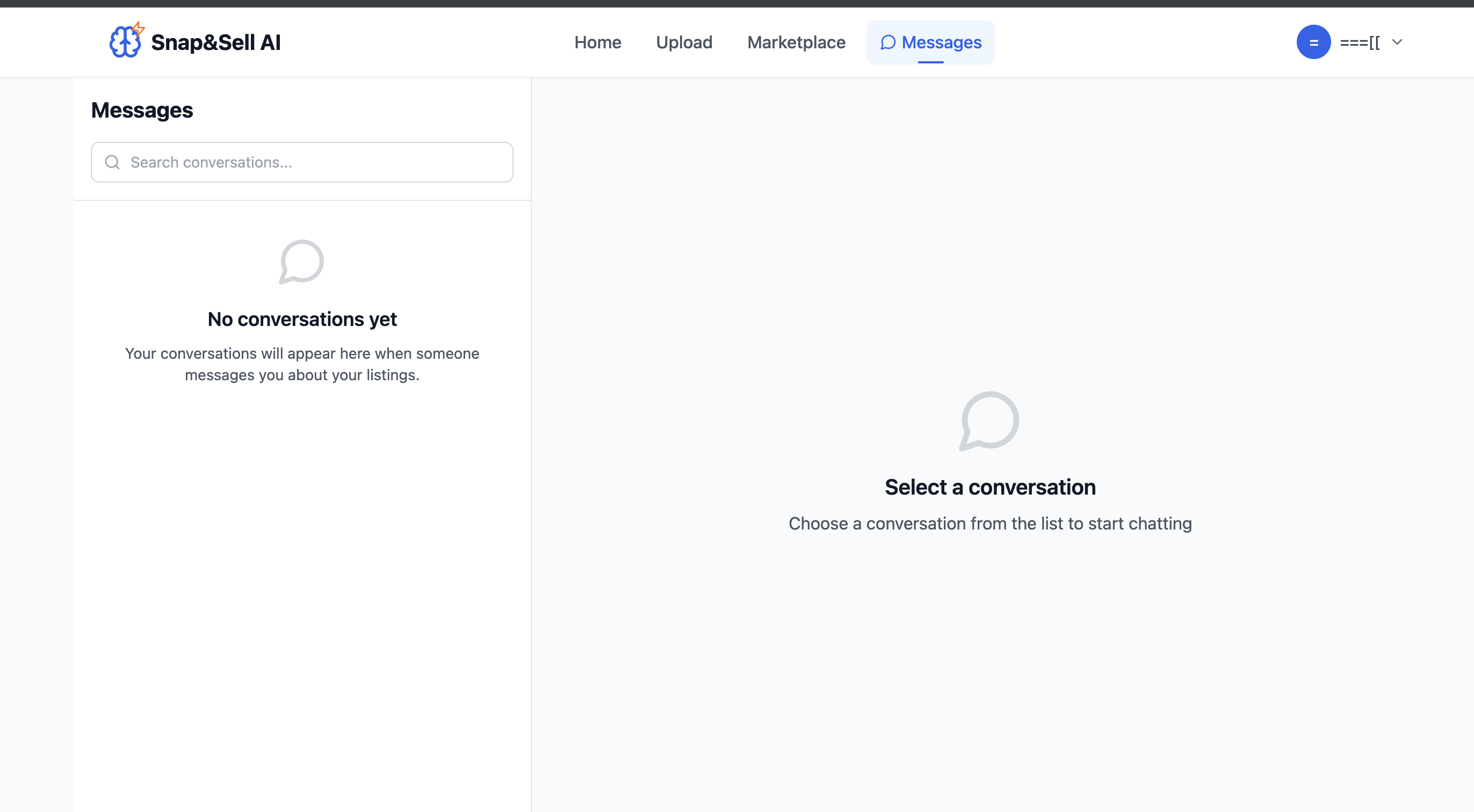Click the empty conversation list bubble icon
Screen dimensions: 1474x812
(301, 262)
